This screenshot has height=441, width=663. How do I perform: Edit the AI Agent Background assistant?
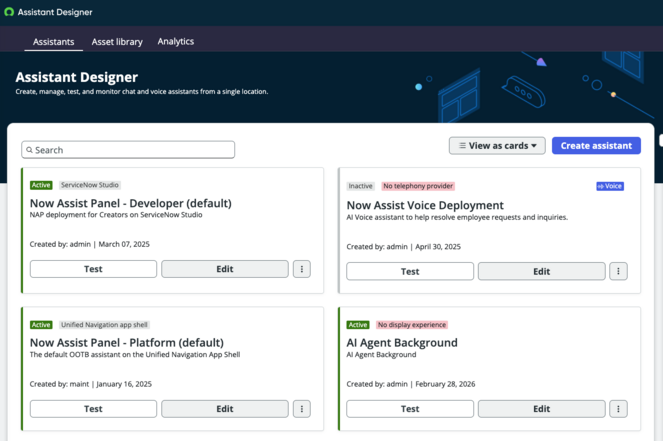542,409
